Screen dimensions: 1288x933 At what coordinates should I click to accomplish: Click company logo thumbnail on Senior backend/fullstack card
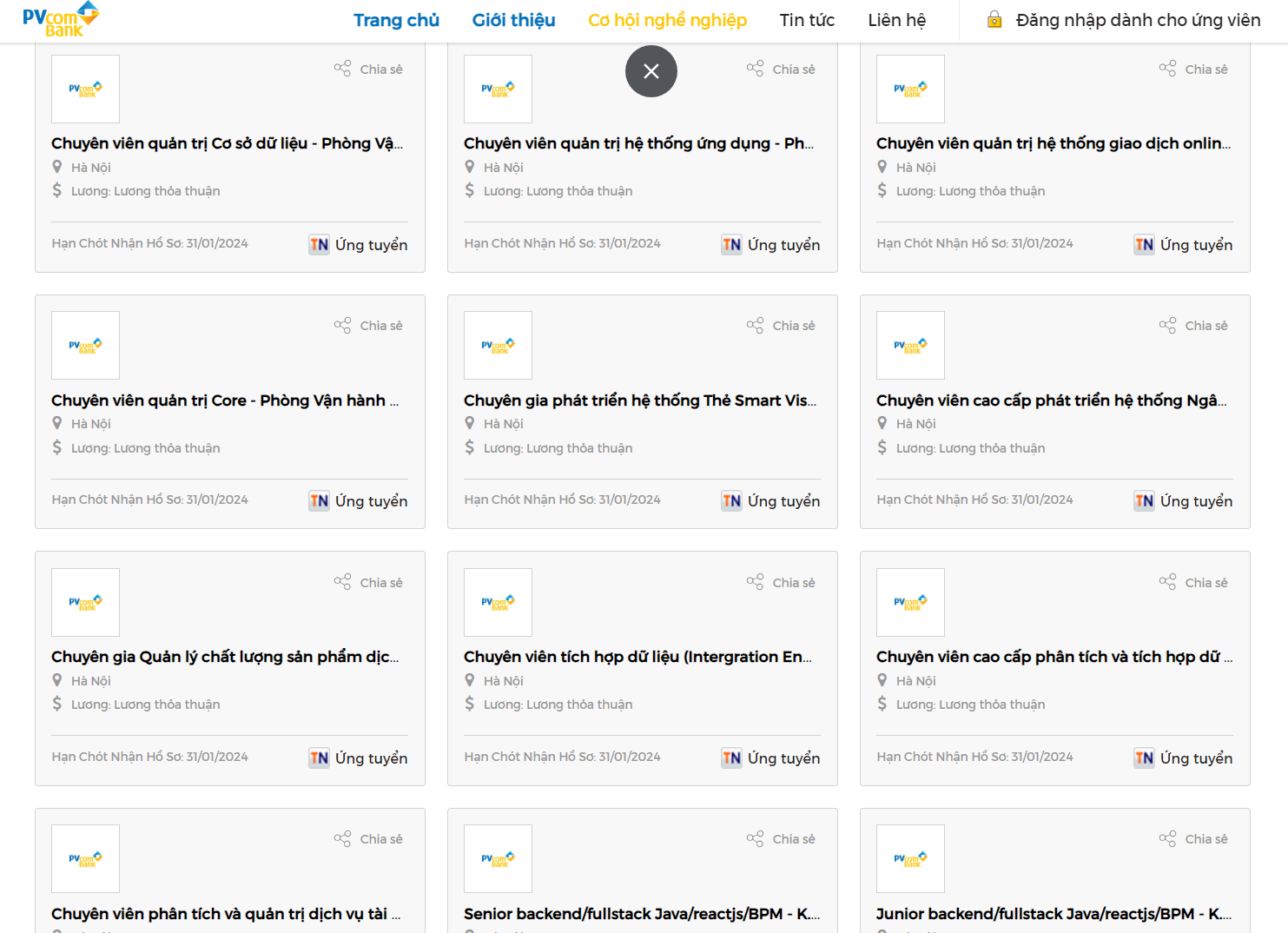click(498, 858)
